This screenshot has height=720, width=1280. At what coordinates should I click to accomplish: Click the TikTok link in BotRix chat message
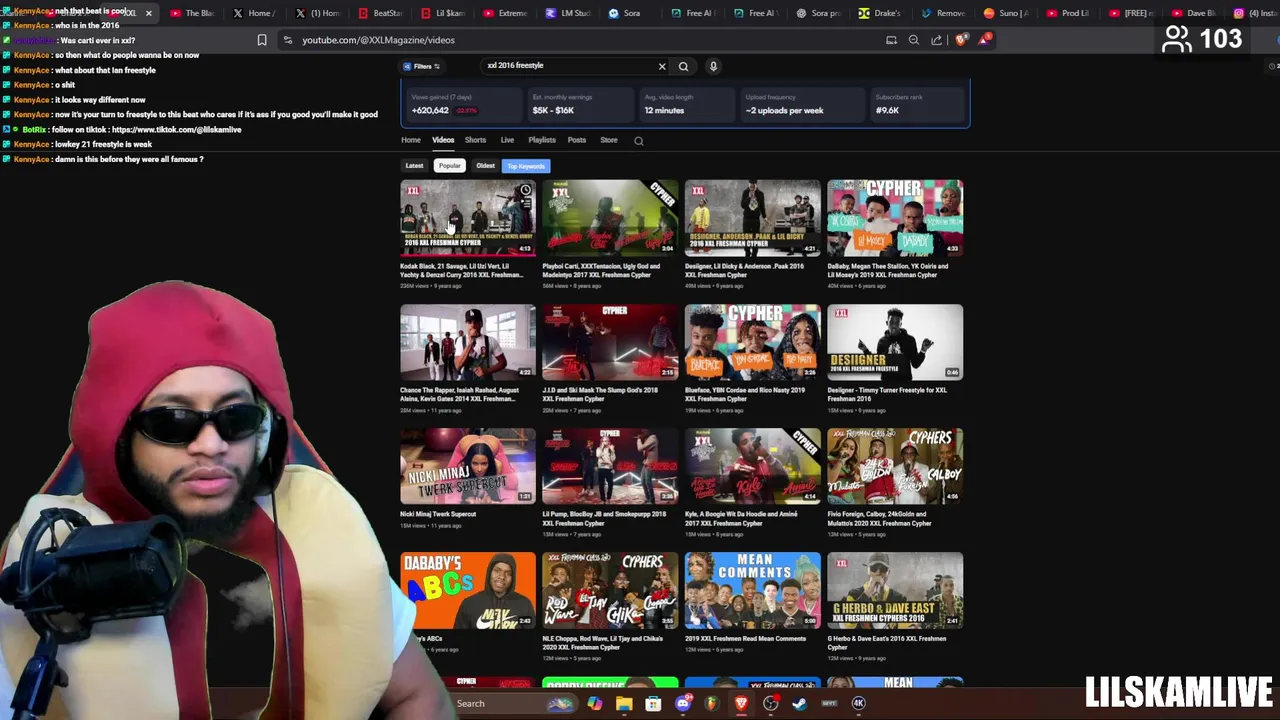[177, 129]
